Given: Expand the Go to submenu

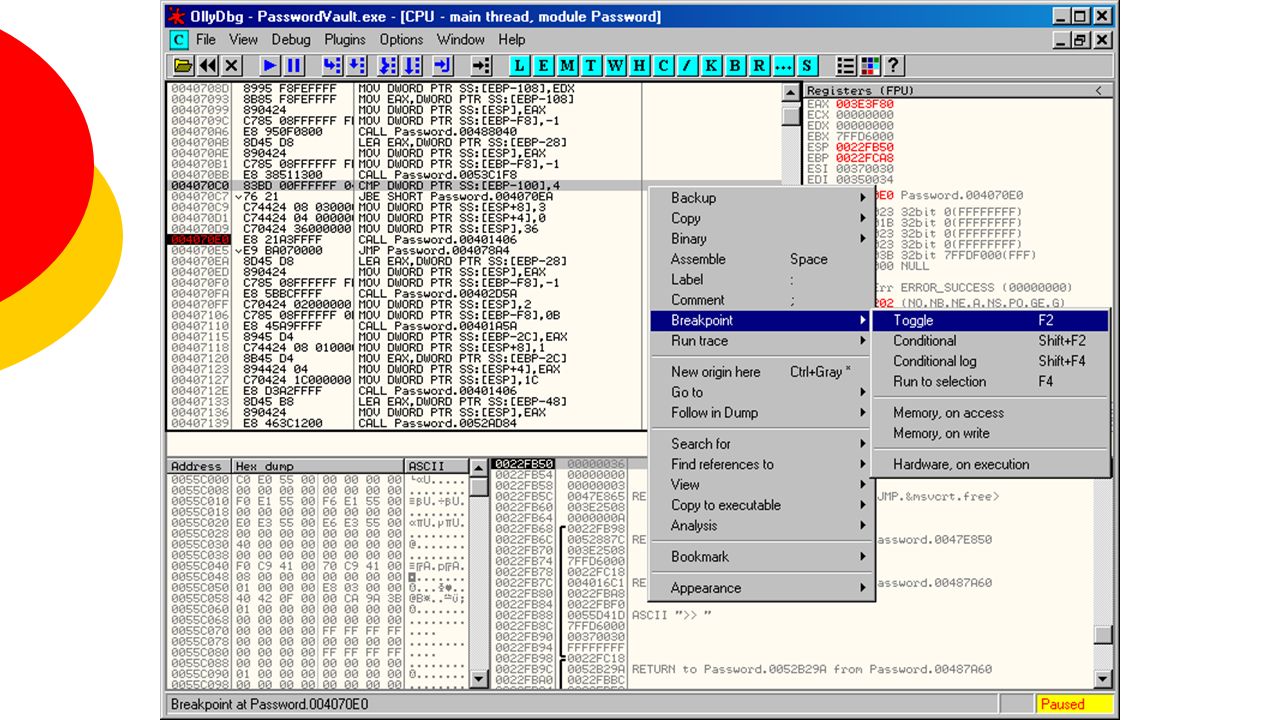Looking at the screenshot, I should (x=762, y=392).
